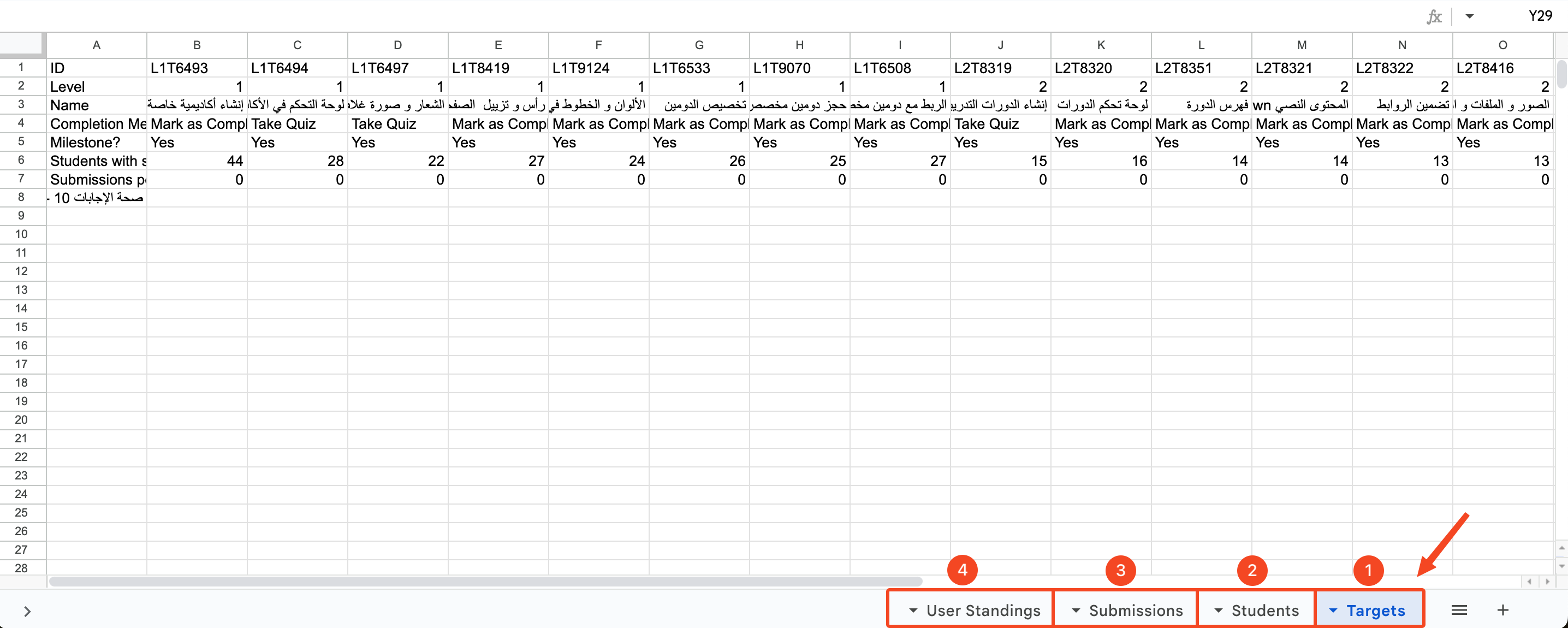Select column O header
The height and width of the screenshot is (628, 1568).
click(x=1503, y=45)
